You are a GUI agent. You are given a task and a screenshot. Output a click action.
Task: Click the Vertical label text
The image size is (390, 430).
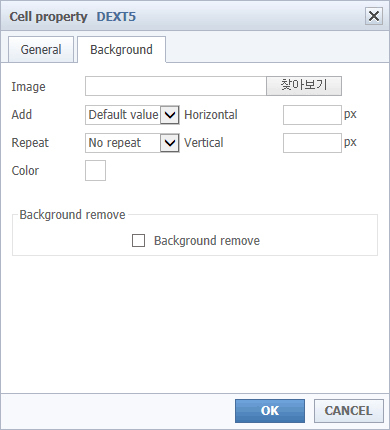coord(204,143)
